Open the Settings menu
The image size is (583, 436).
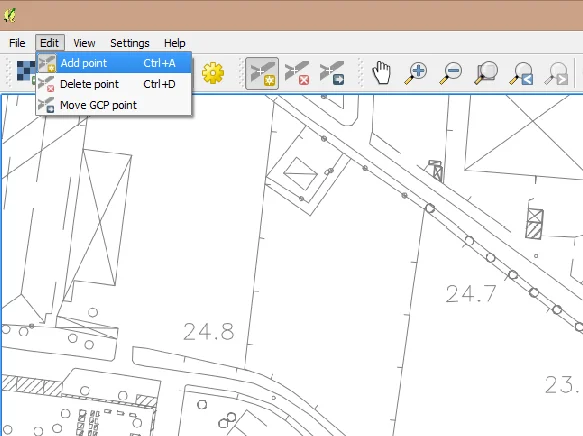(x=130, y=43)
